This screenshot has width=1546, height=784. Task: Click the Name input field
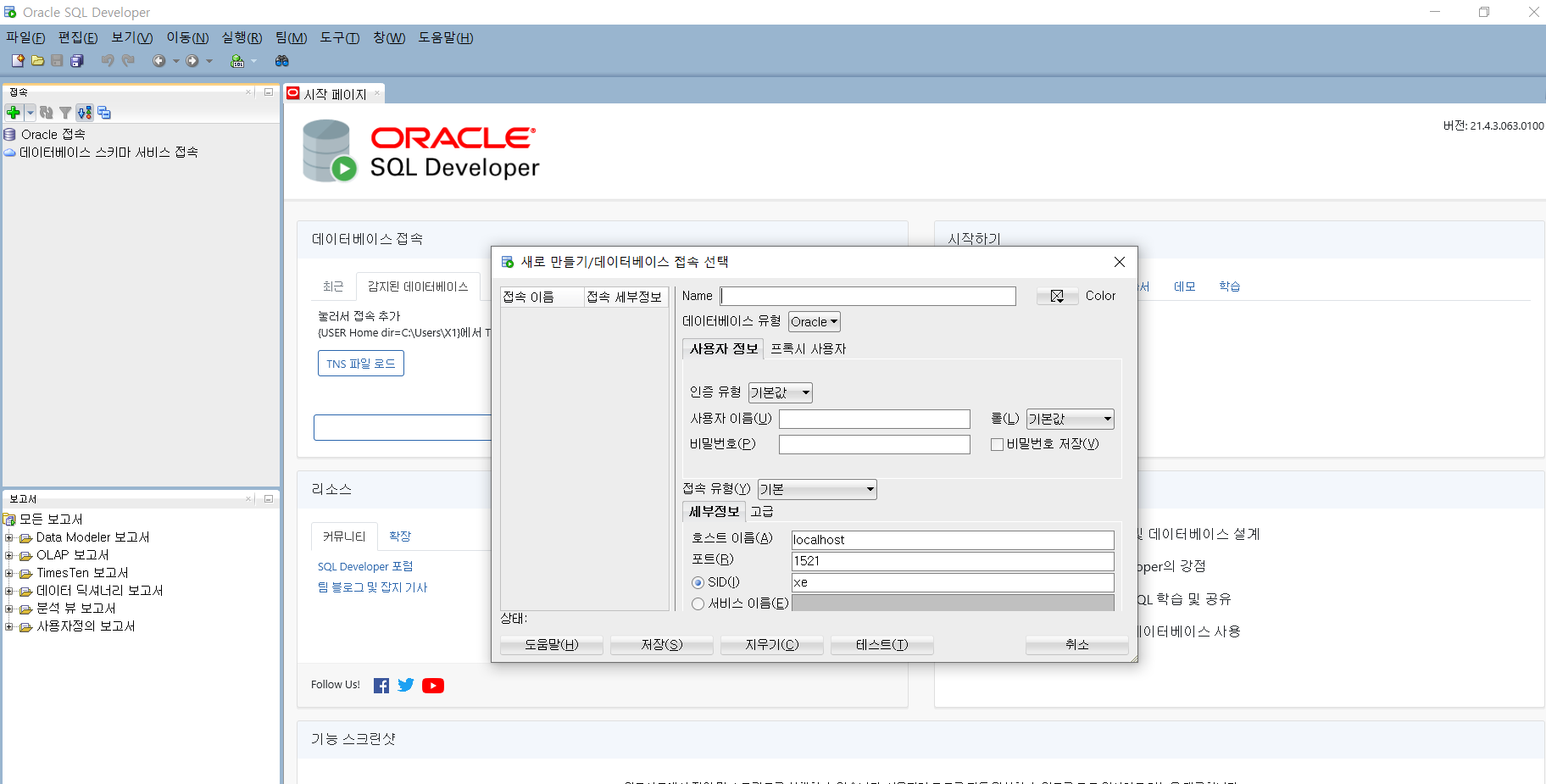coord(869,296)
